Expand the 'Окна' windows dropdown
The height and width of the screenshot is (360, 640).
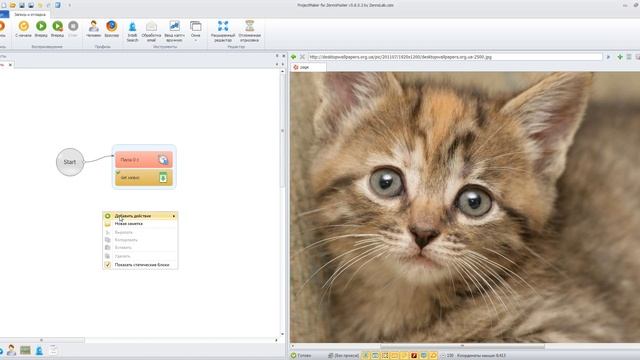coord(196,31)
